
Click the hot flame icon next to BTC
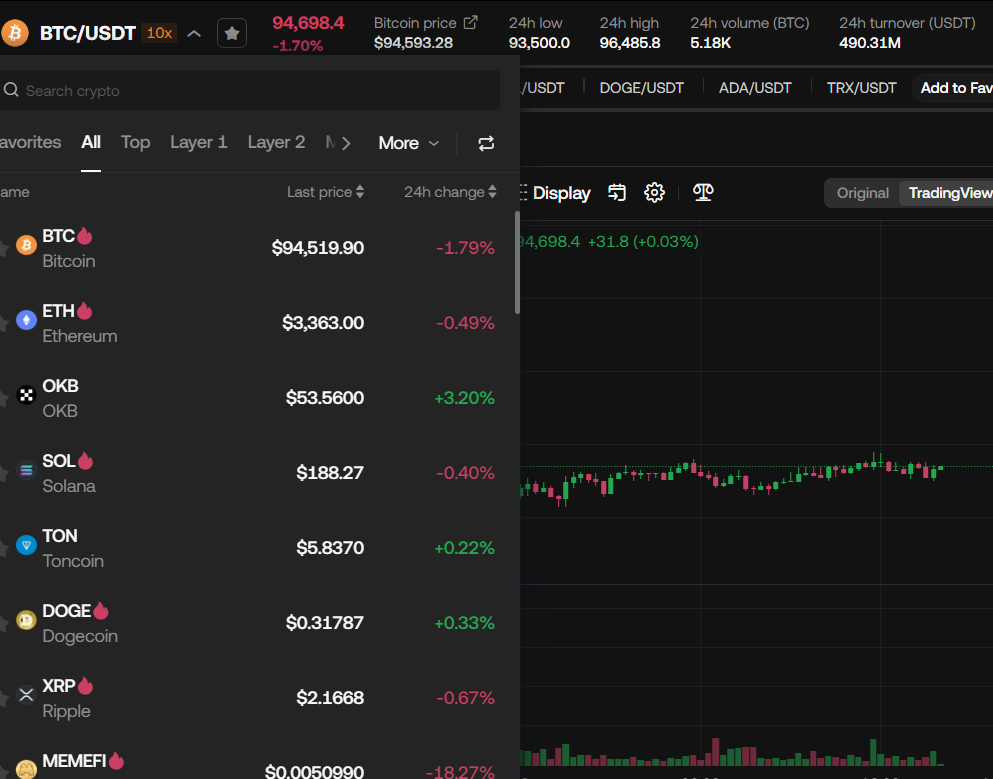click(85, 236)
